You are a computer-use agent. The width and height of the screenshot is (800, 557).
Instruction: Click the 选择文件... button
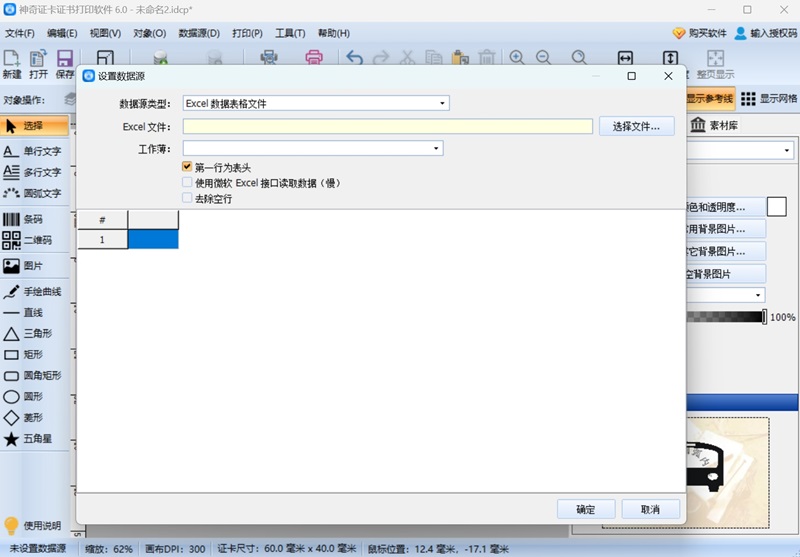636,126
